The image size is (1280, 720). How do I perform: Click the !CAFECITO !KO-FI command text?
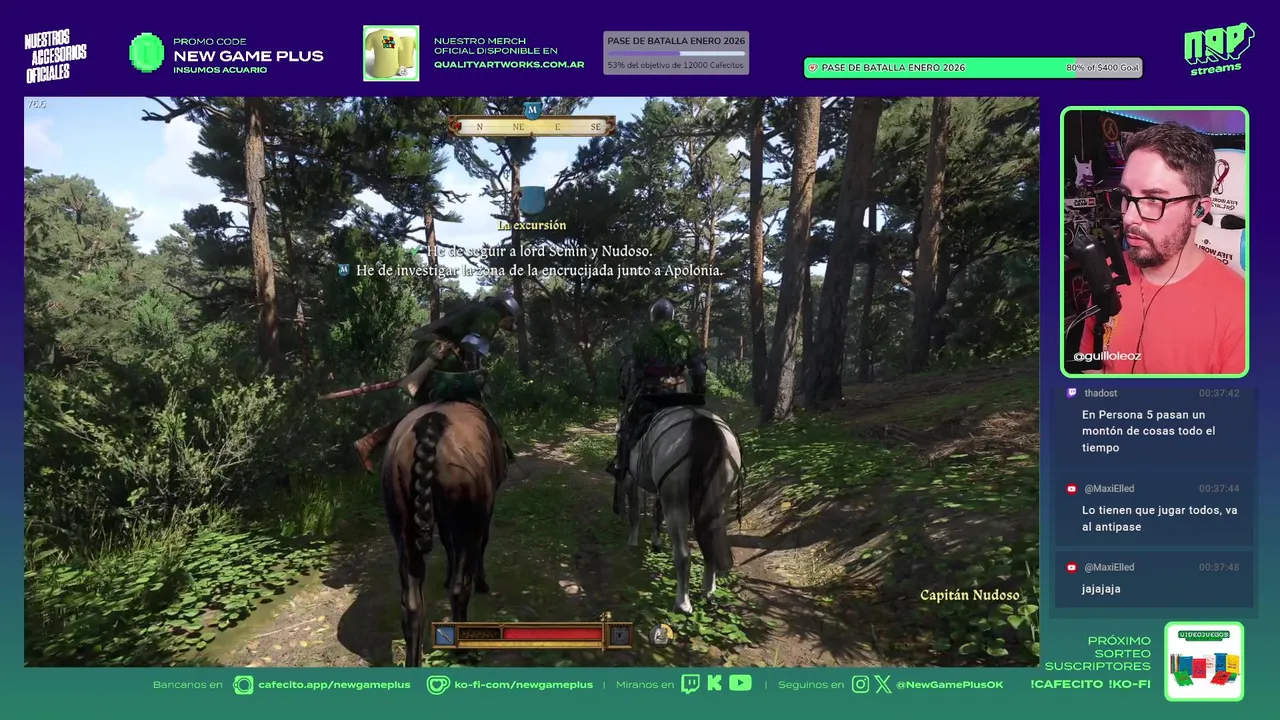point(1090,685)
